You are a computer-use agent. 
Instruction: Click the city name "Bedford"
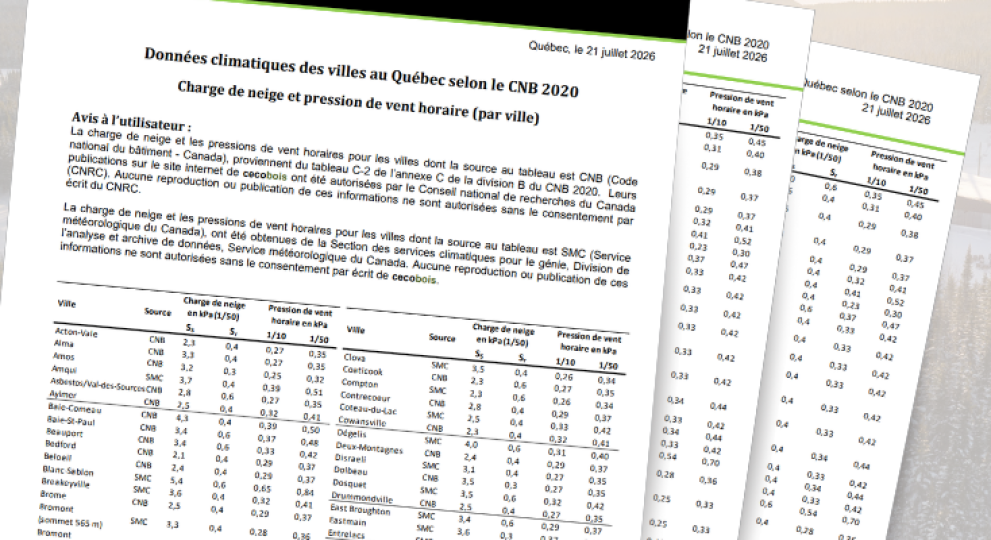click(60, 445)
